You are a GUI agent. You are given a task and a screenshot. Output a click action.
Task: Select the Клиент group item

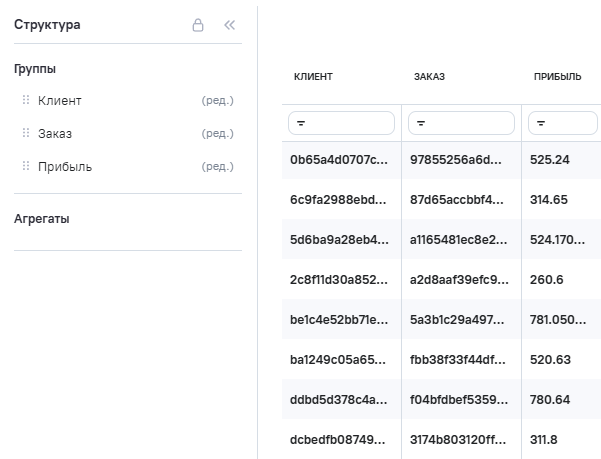coord(60,101)
